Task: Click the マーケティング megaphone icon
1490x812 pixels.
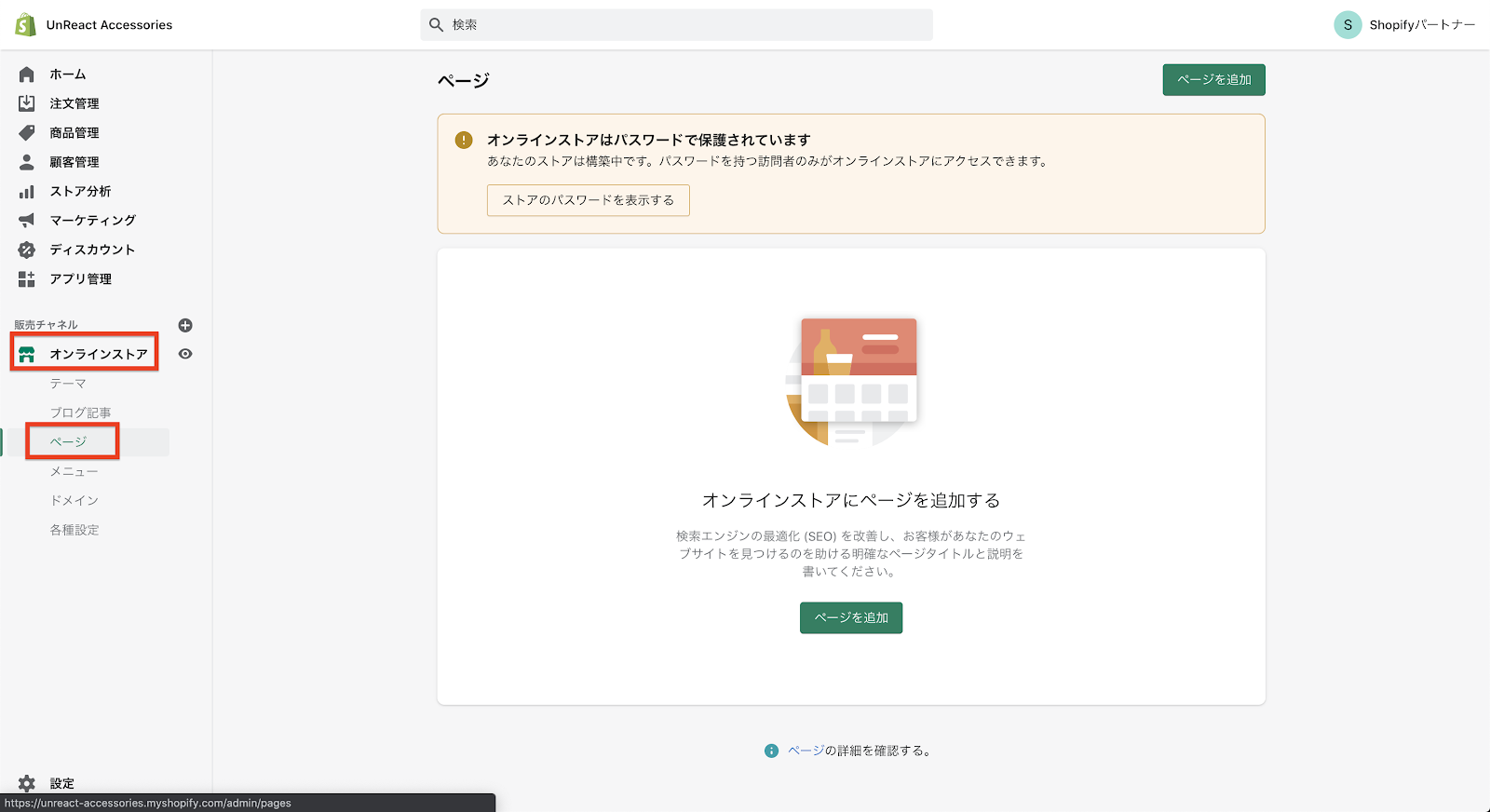Action: click(27, 221)
